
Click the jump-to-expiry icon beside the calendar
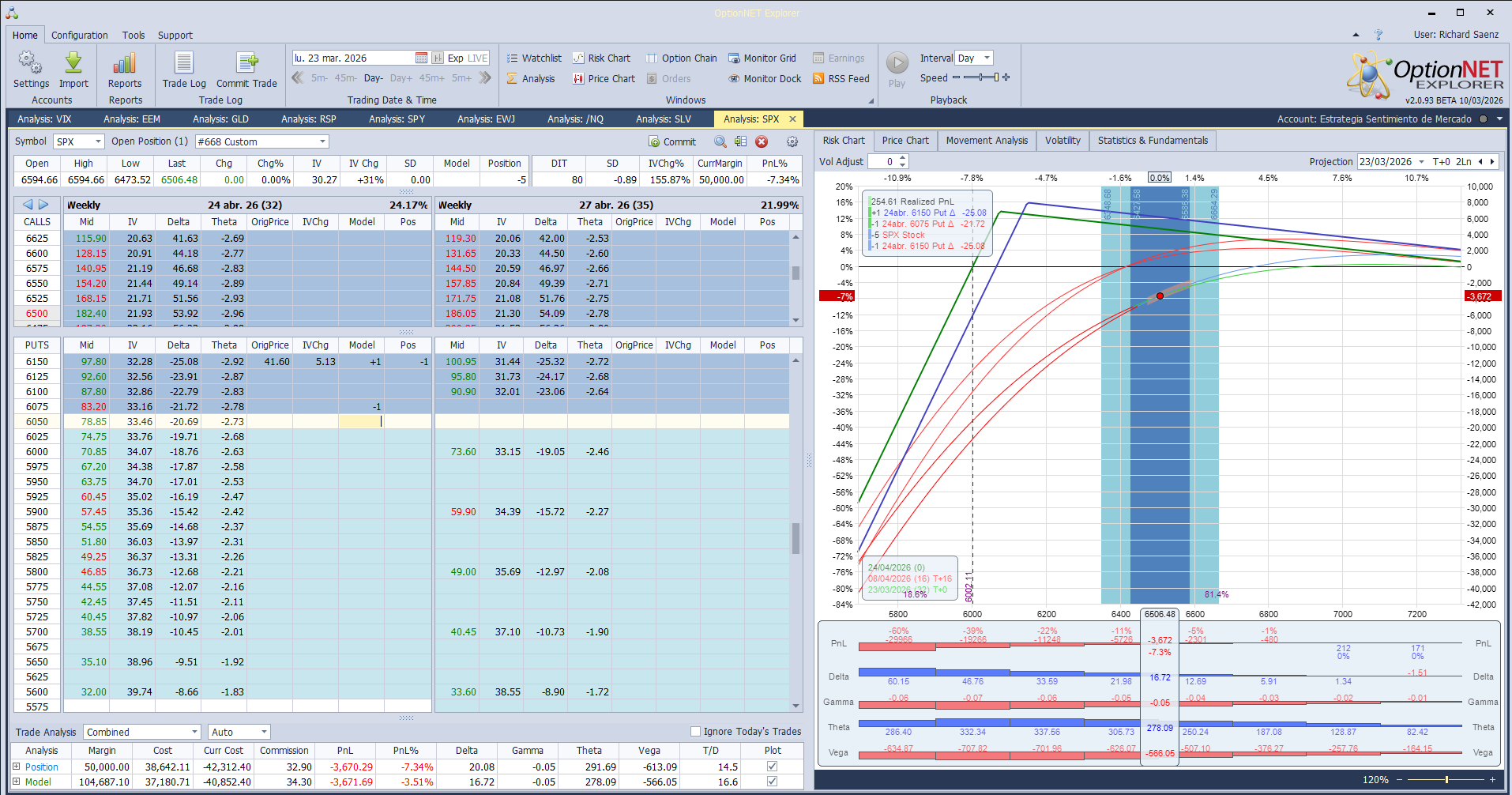(438, 58)
